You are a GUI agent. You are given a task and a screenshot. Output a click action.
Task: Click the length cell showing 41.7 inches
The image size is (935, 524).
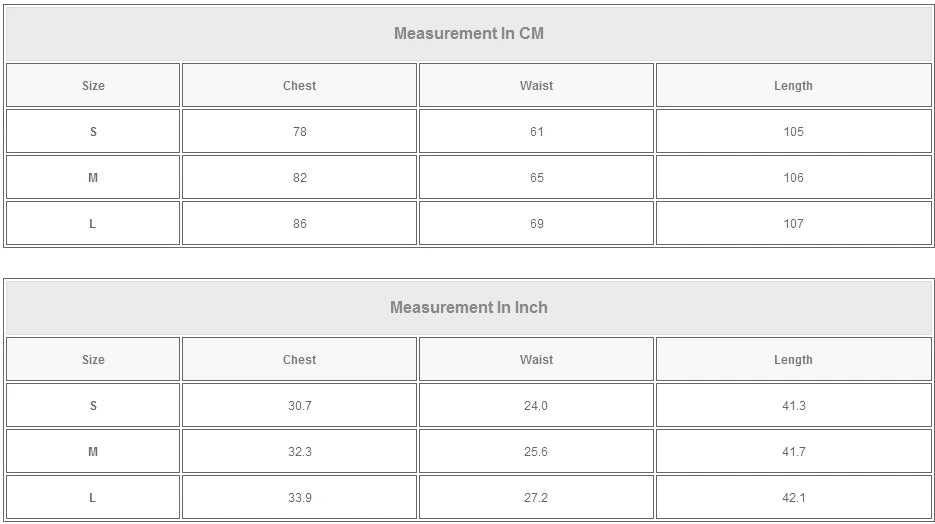tap(793, 452)
